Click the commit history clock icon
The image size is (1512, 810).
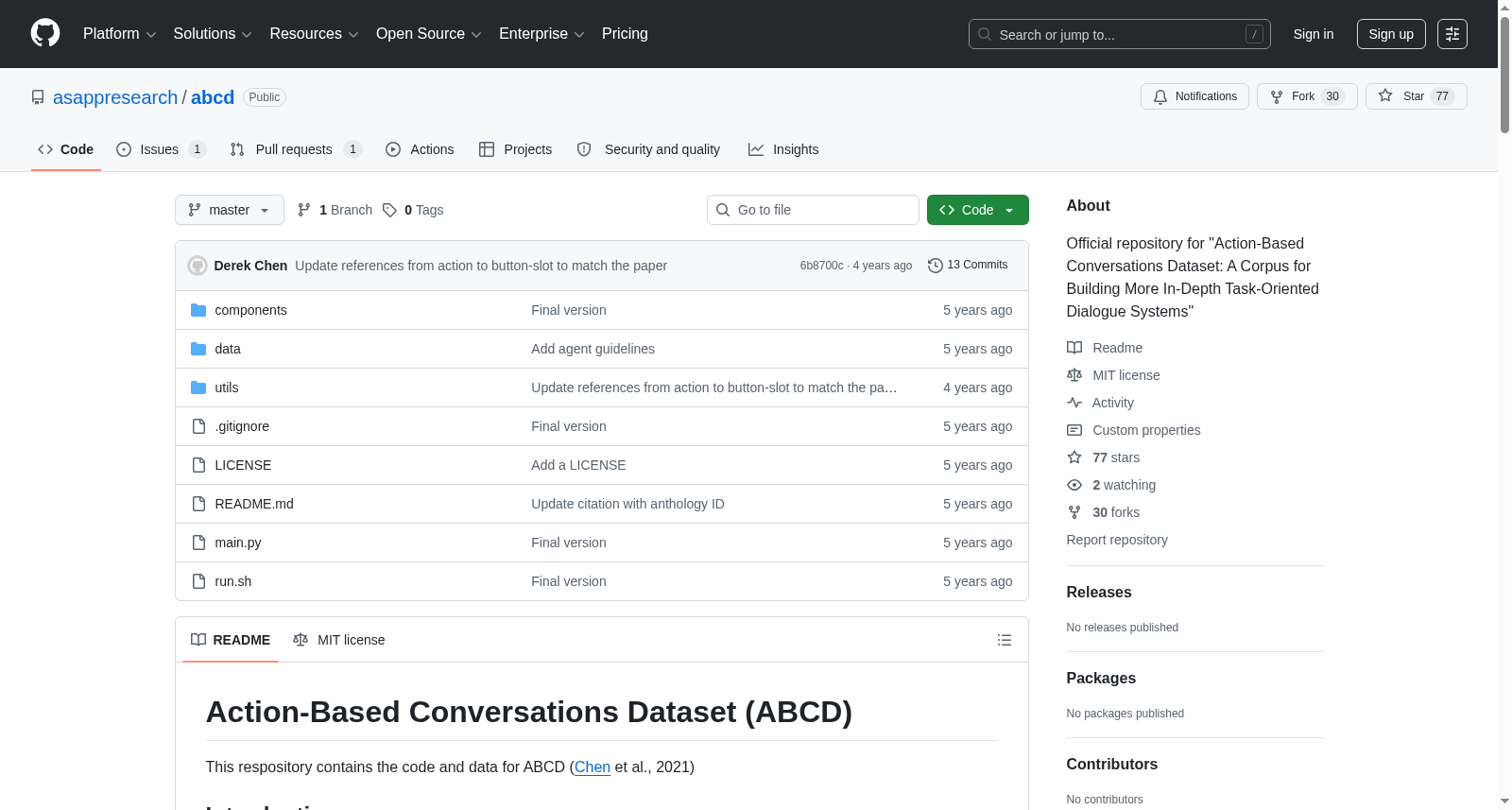coord(936,266)
